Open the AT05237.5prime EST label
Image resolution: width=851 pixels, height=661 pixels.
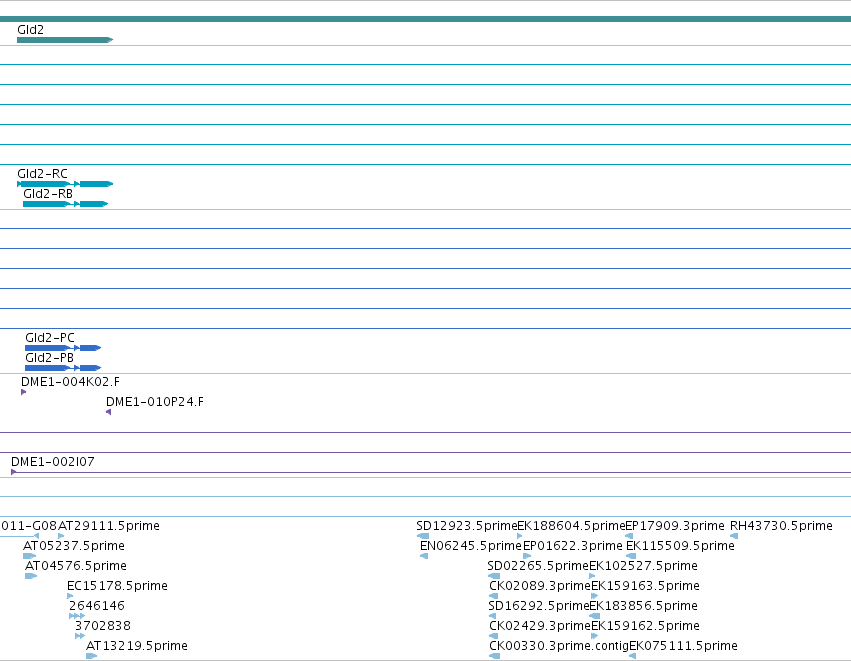[74, 546]
